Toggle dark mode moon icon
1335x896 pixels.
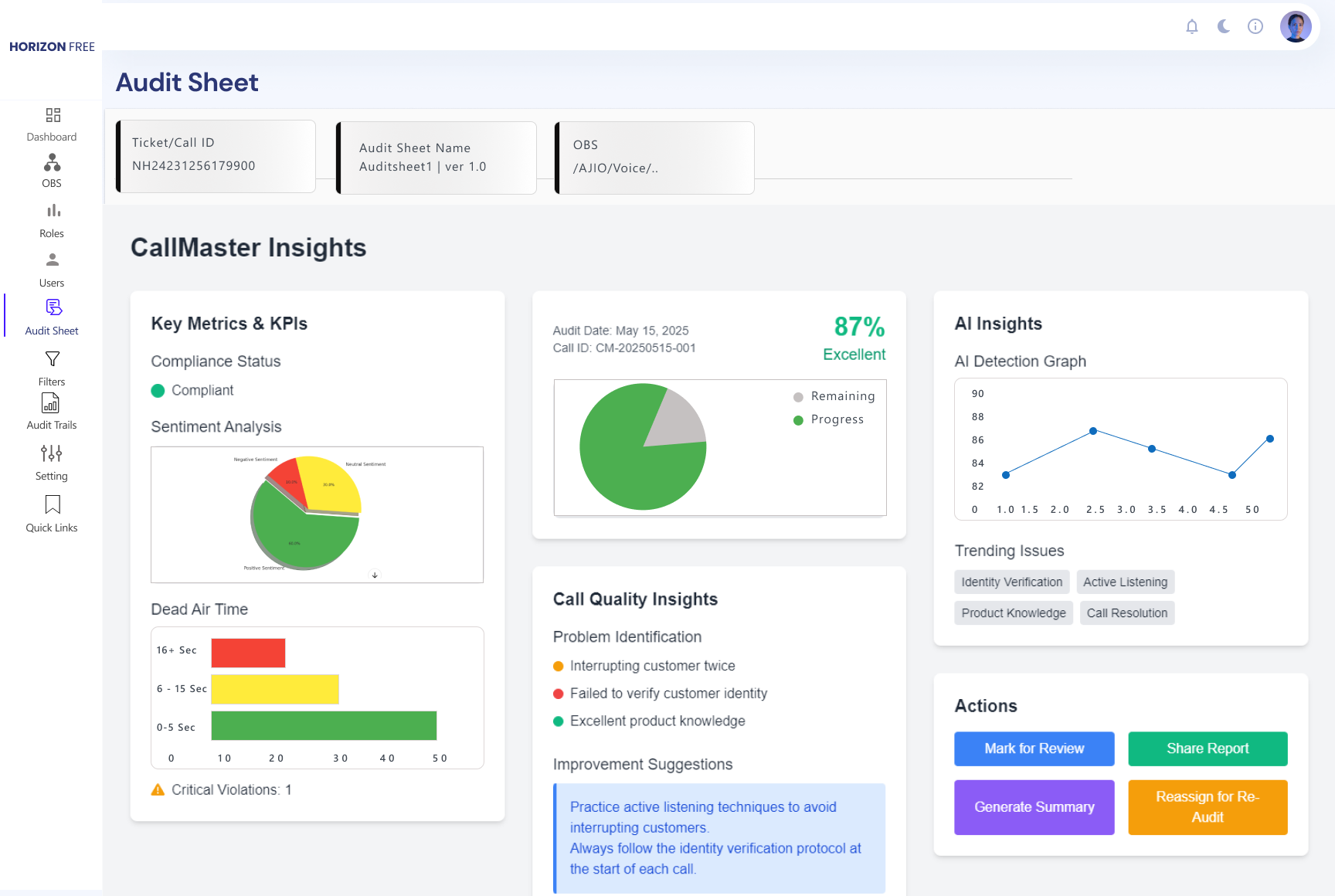pos(1224,27)
